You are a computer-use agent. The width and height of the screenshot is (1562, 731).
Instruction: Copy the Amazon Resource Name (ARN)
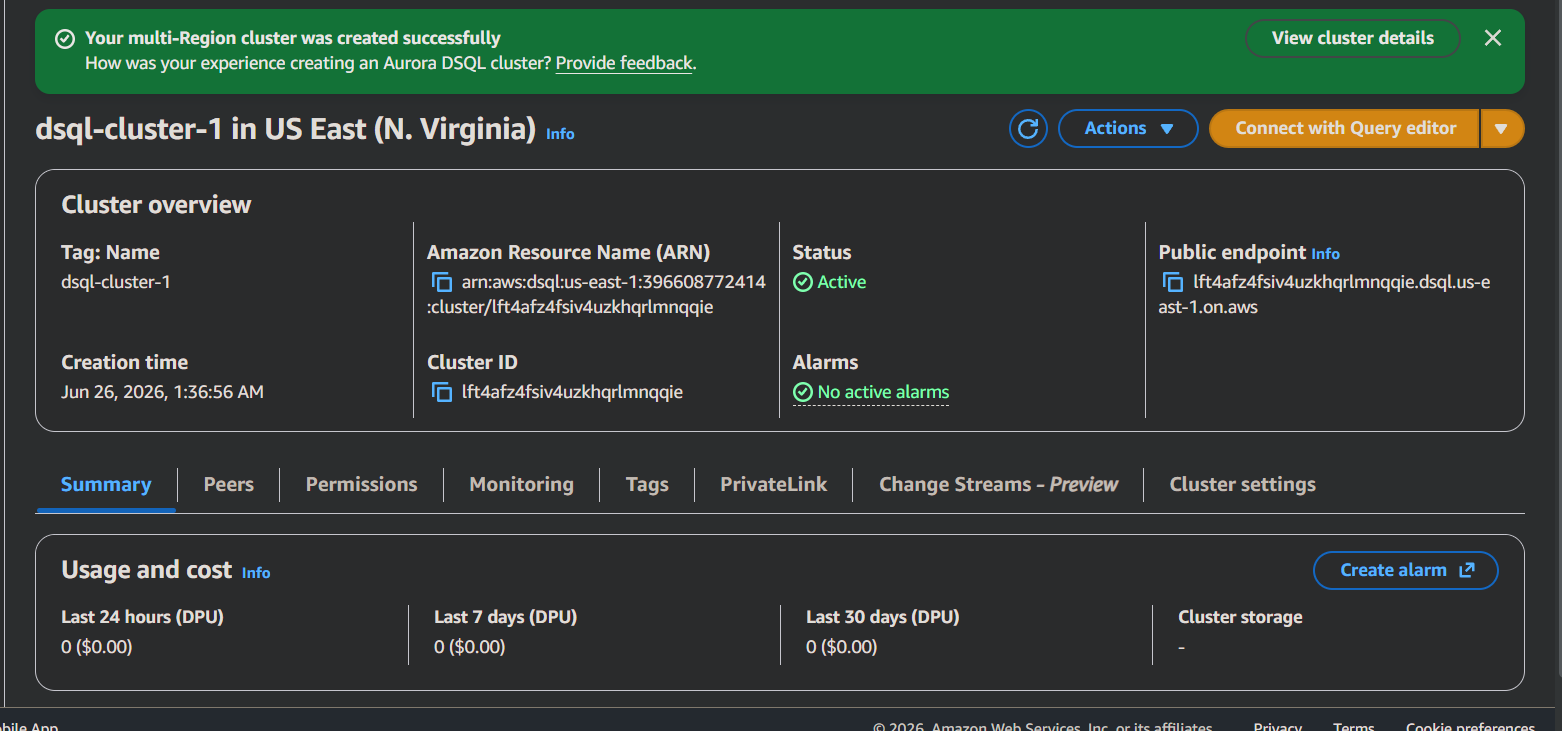click(x=442, y=282)
